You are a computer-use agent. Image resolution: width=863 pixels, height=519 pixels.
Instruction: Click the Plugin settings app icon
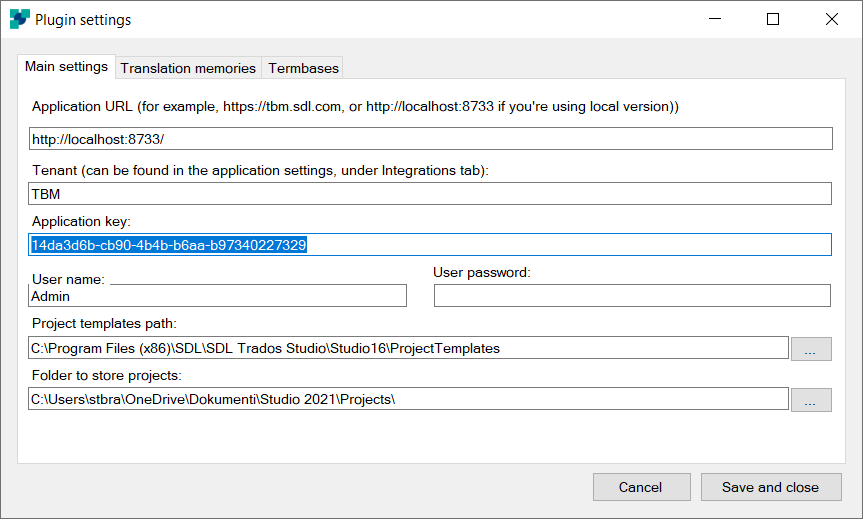[x=20, y=19]
